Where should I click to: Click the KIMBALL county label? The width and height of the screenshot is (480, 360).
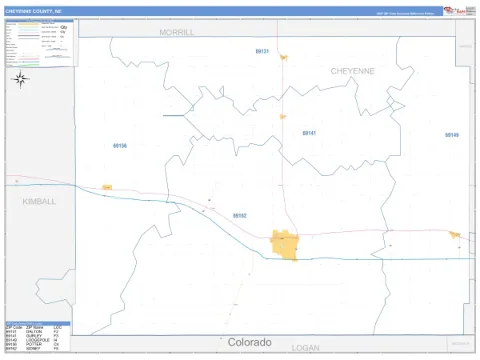click(x=39, y=201)
